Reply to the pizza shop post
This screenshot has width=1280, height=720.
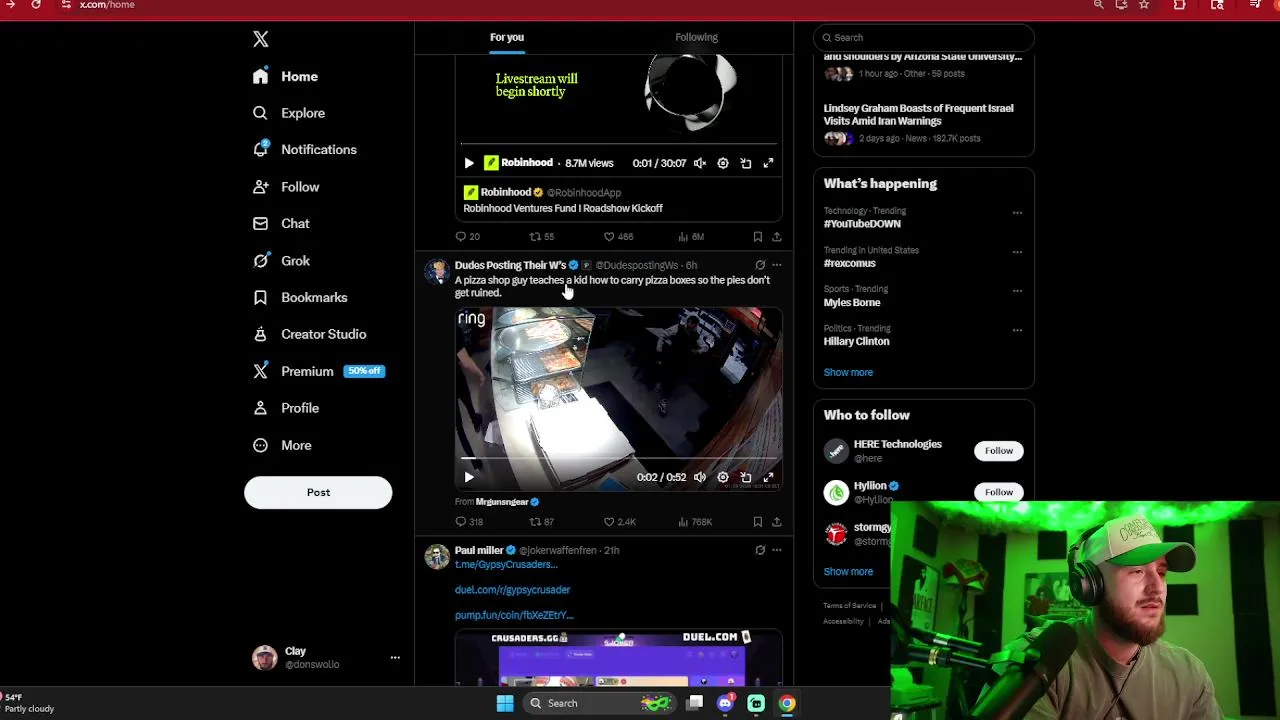point(469,522)
